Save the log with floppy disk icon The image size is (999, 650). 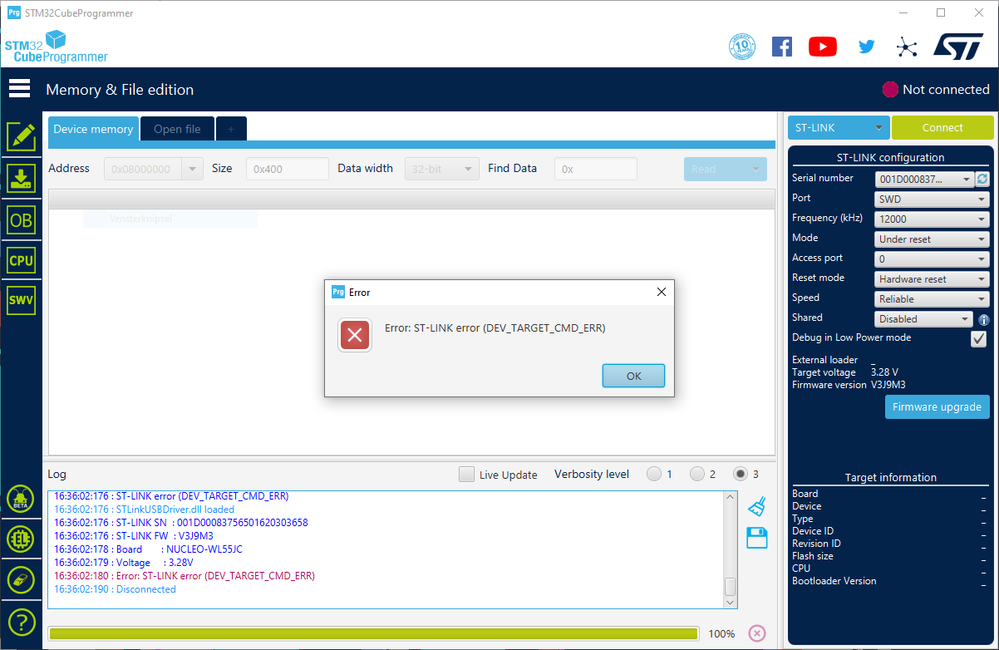point(757,538)
